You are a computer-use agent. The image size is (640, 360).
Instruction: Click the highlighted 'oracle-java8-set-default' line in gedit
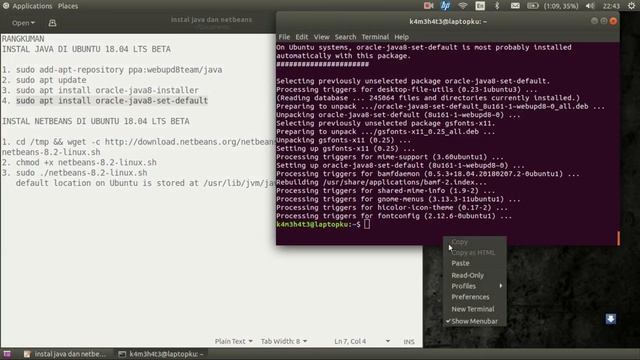[x=112, y=100]
